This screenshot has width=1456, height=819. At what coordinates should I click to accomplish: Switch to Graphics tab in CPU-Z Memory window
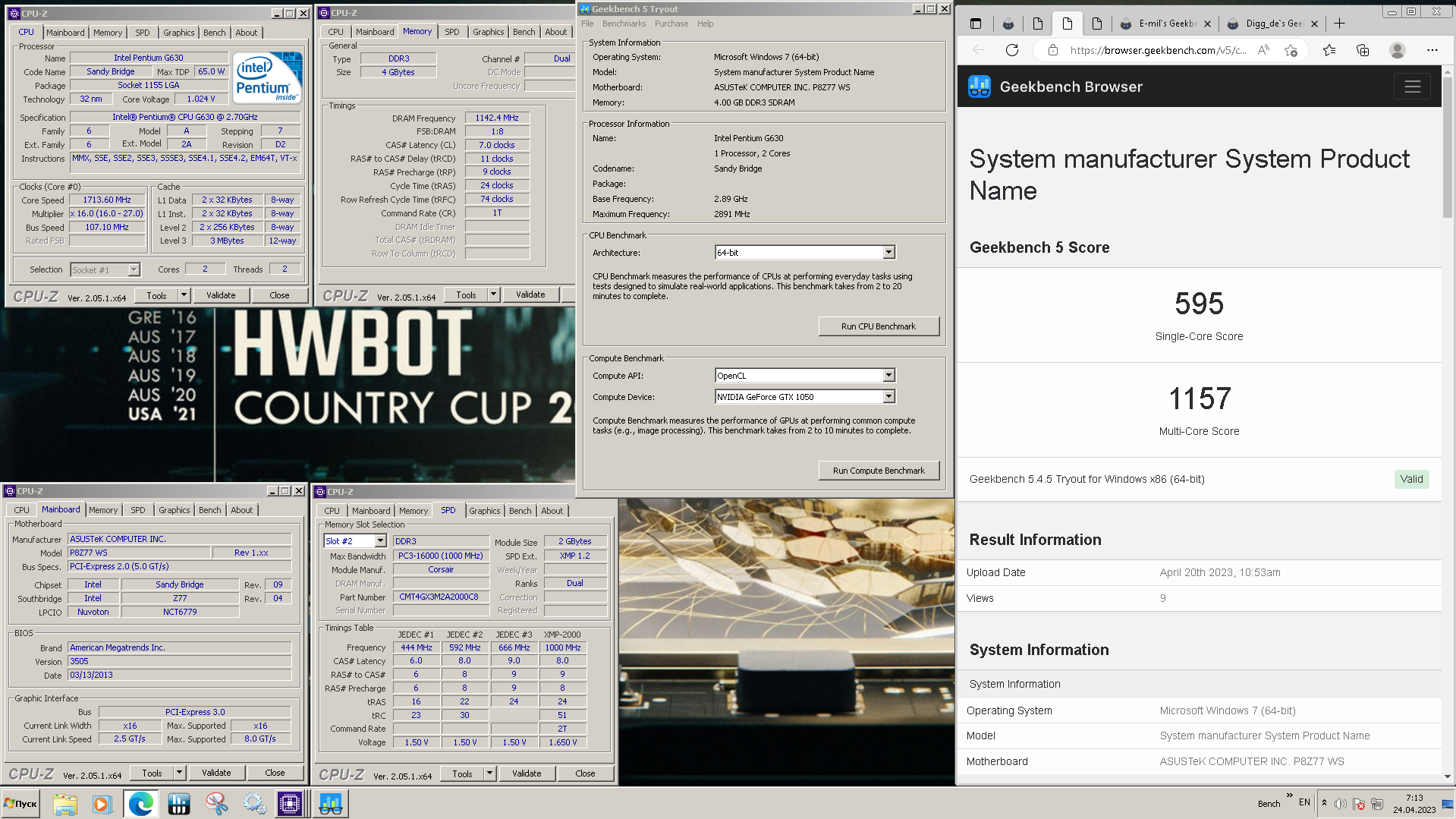488,32
